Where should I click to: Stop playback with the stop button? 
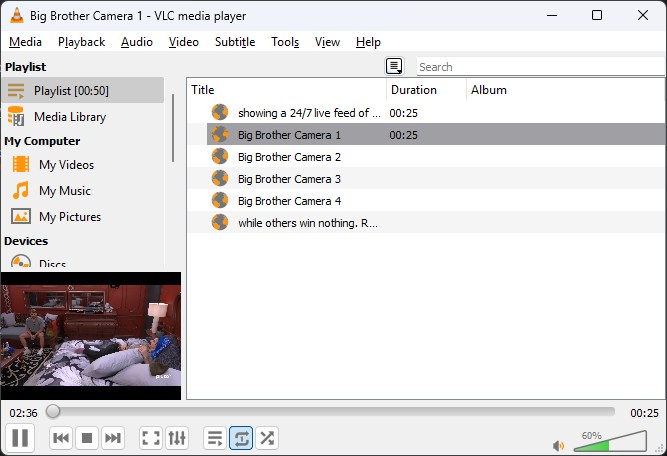point(87,438)
